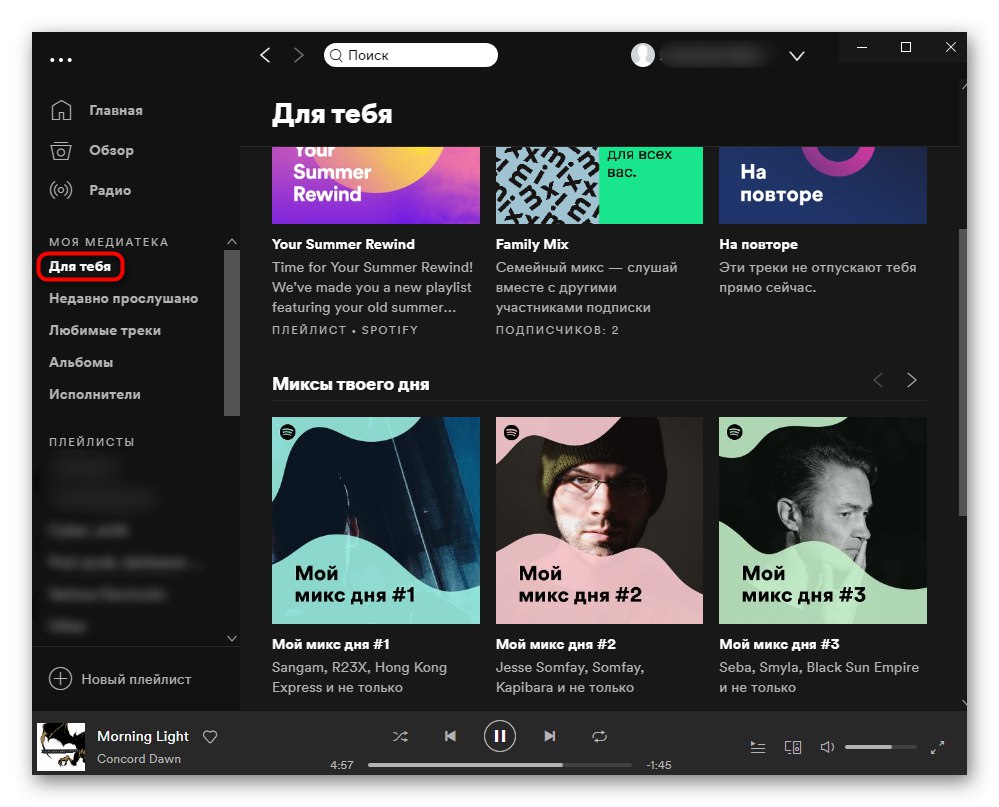Open the На повторе cover
Viewport: 999px width, 807px height.
(x=823, y=185)
